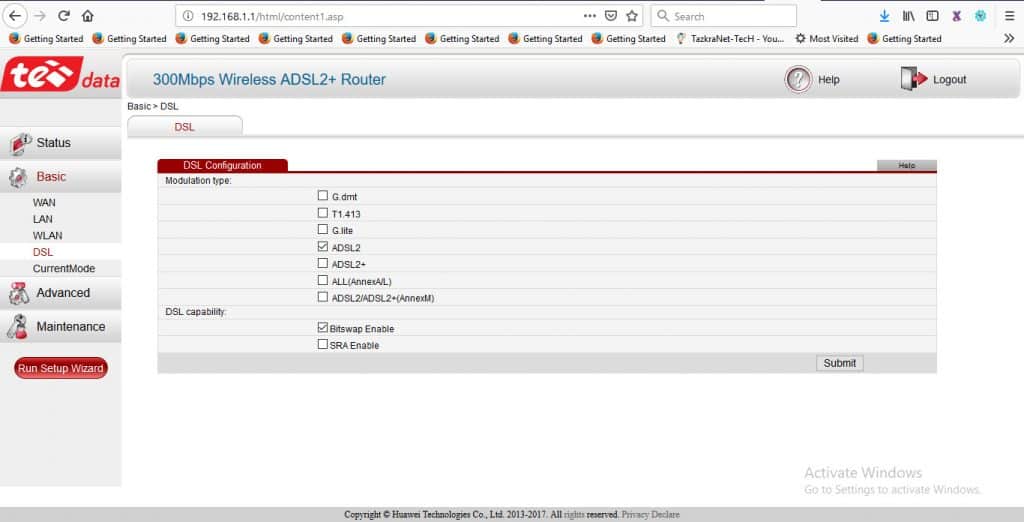Enable ADSL2+ modulation checkbox
This screenshot has height=522, width=1024.
click(x=323, y=263)
